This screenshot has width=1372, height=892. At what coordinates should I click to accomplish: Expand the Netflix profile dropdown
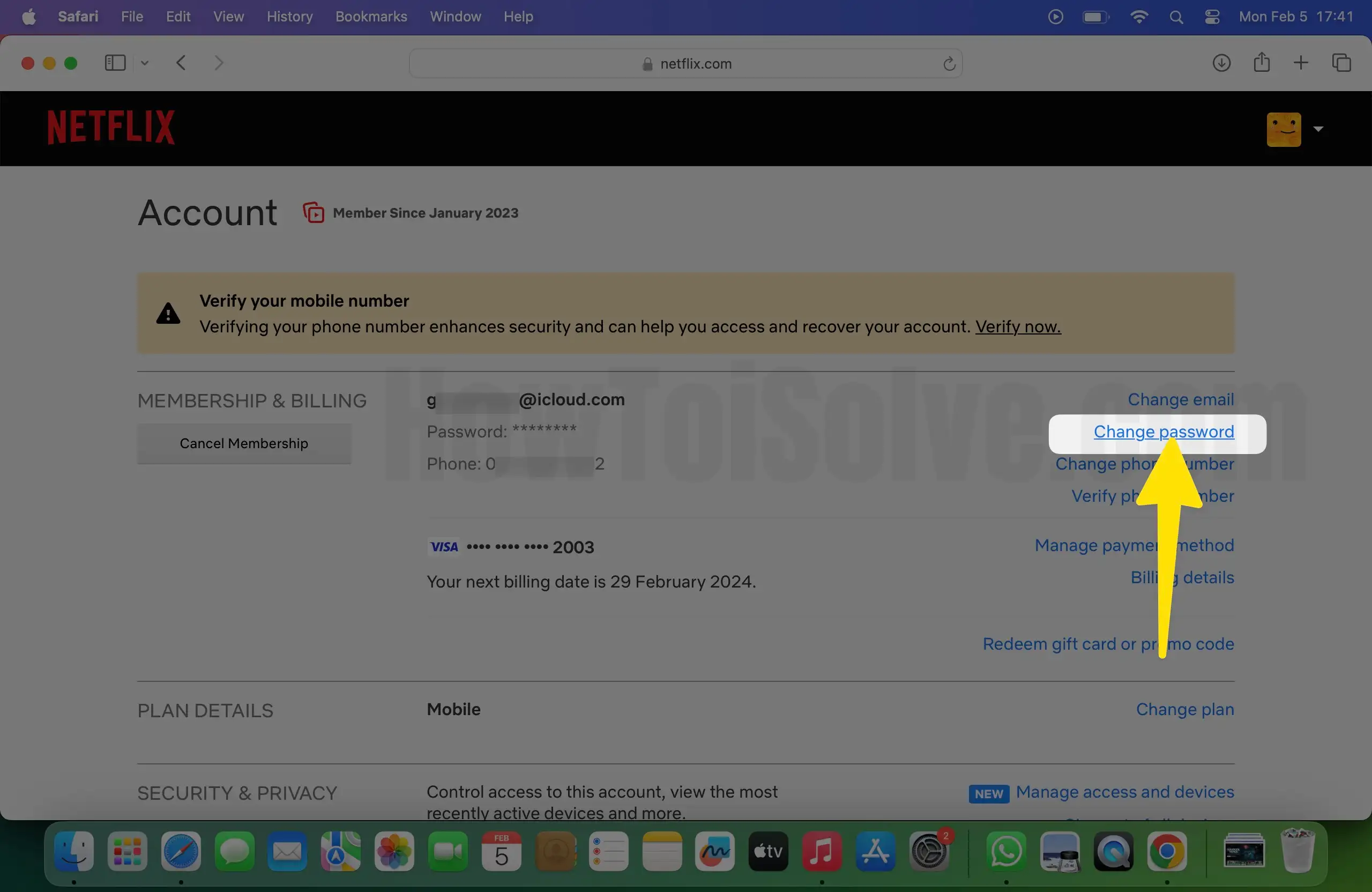pyautogui.click(x=1319, y=129)
